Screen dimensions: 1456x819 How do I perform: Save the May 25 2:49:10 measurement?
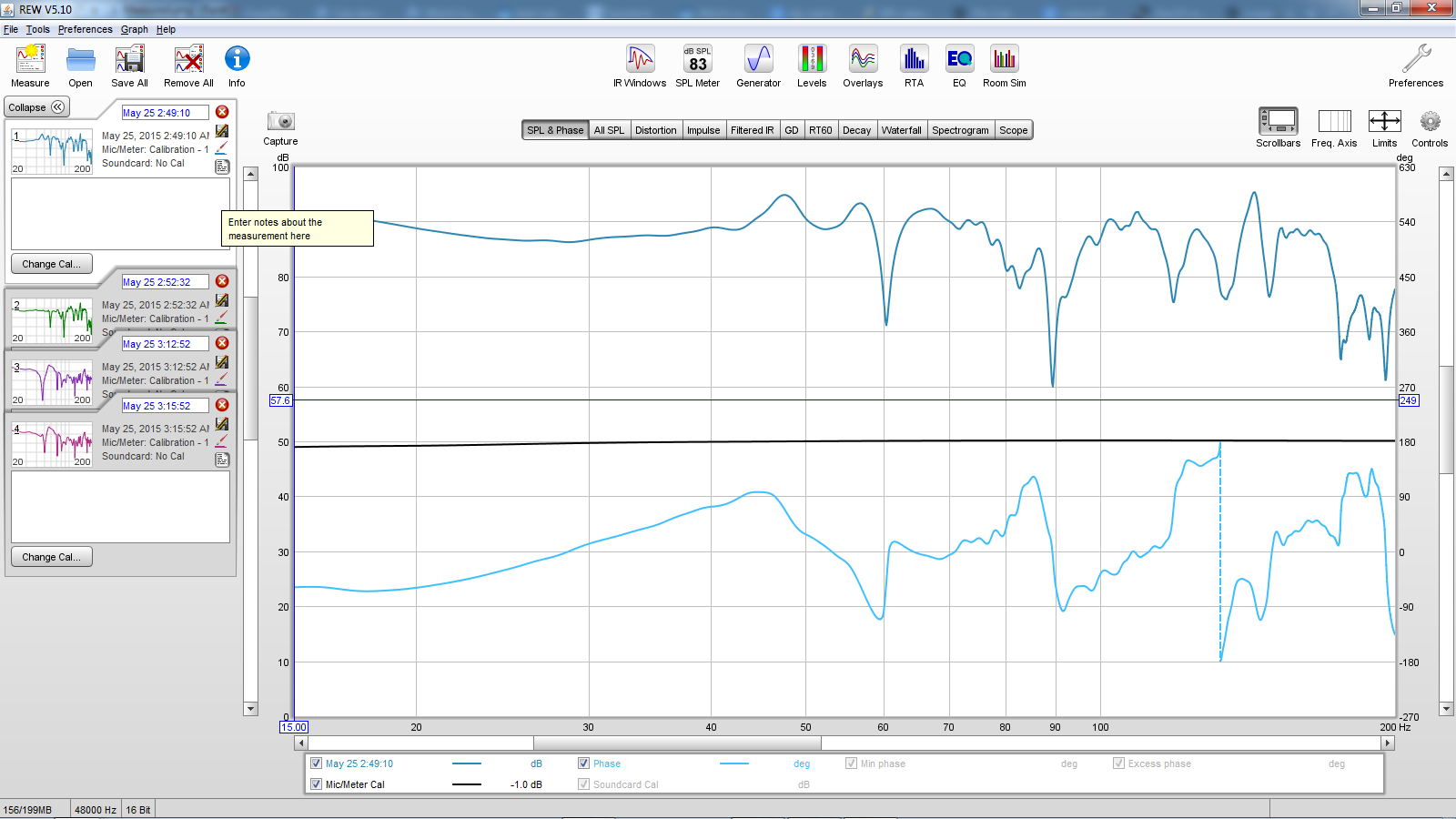[x=222, y=131]
